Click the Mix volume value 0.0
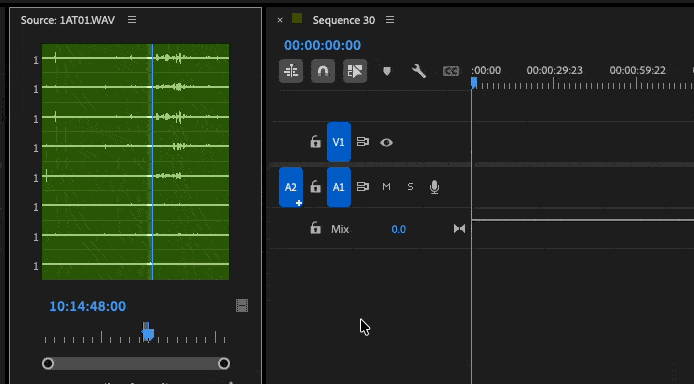The width and height of the screenshot is (694, 384). (398, 229)
